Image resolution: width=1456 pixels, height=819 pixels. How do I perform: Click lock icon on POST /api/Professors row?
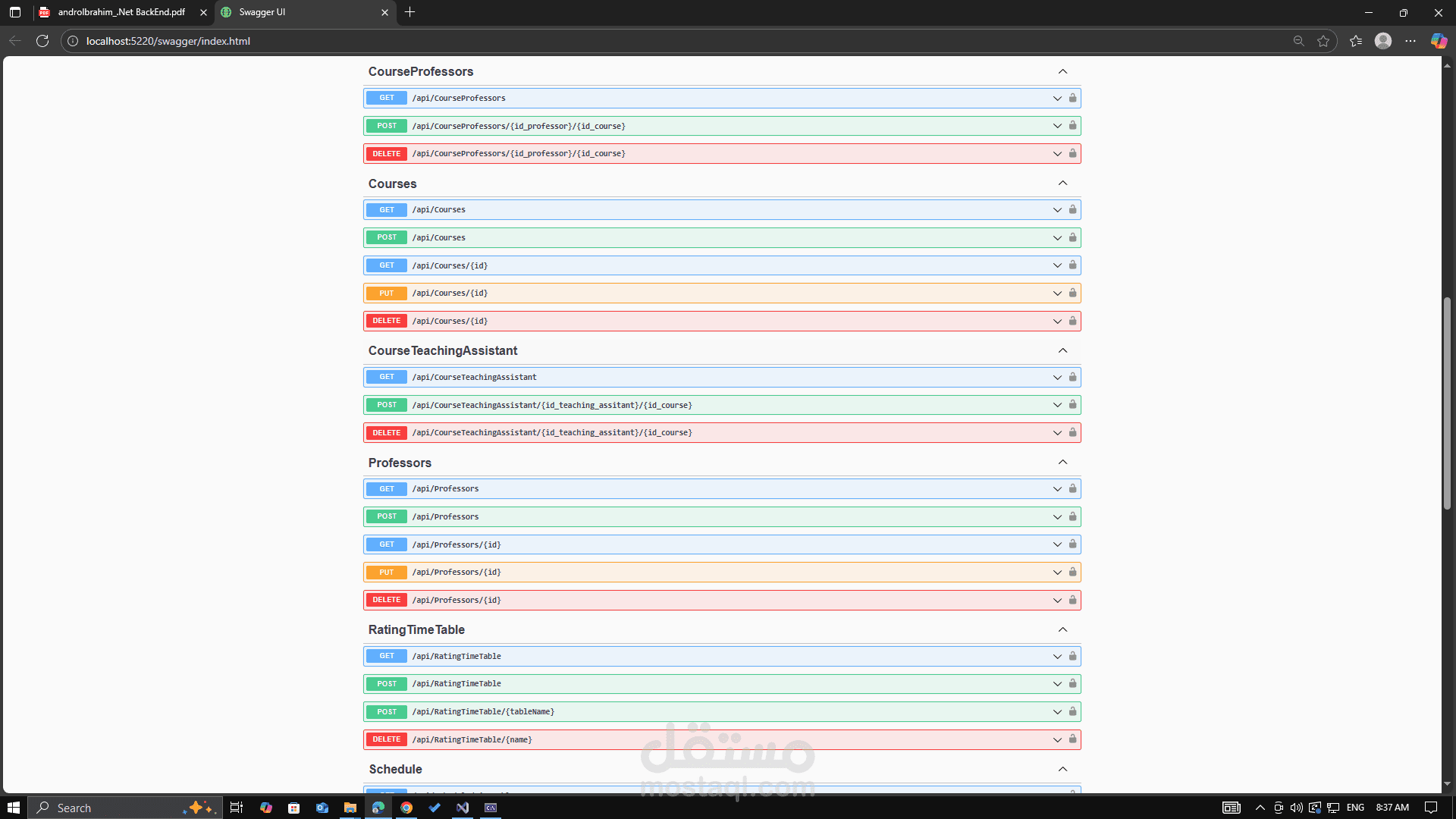[x=1072, y=516]
